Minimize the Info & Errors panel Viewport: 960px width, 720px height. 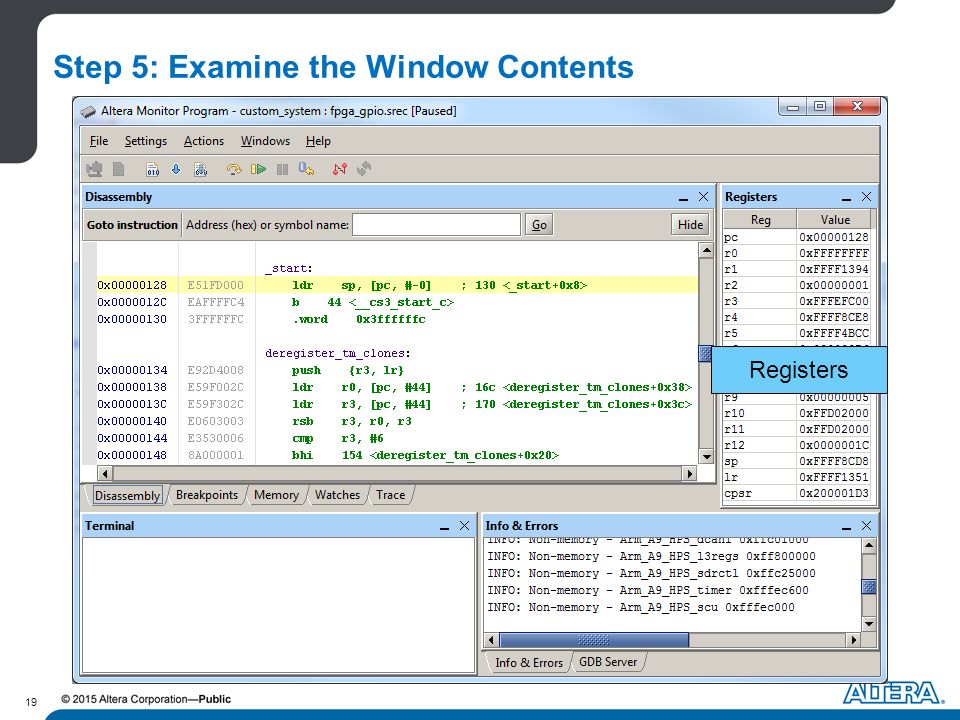coord(846,527)
